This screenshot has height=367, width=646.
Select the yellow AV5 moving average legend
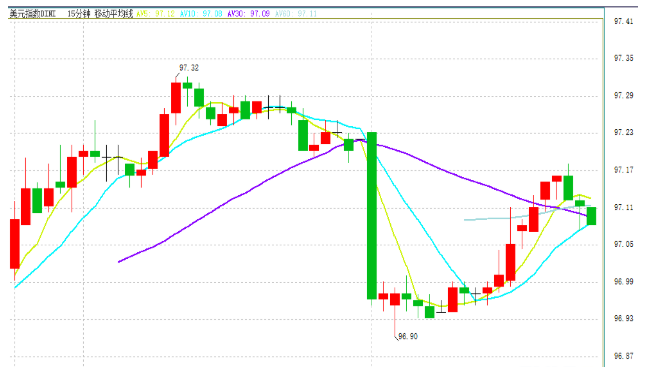pyautogui.click(x=156, y=14)
